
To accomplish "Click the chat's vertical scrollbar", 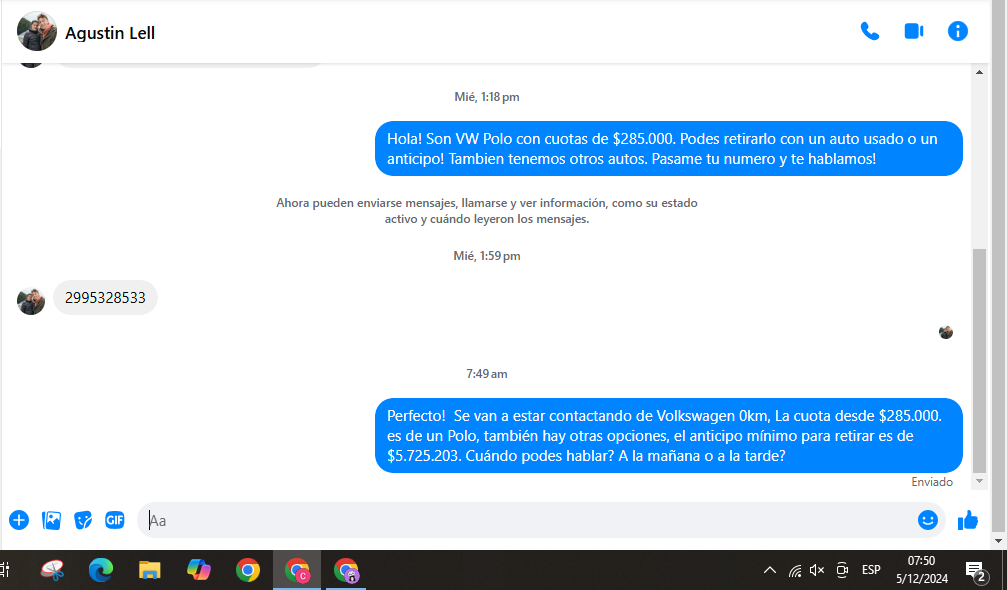I will coord(979,360).
